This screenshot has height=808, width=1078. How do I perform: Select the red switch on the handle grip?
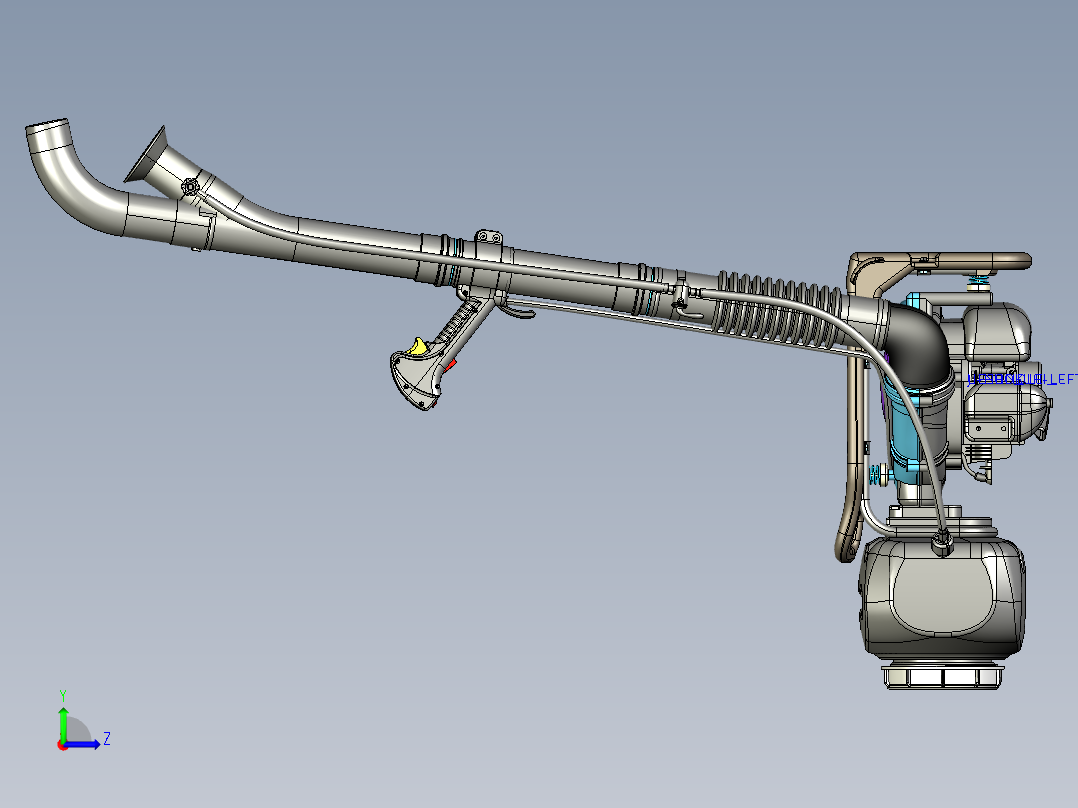[450, 365]
